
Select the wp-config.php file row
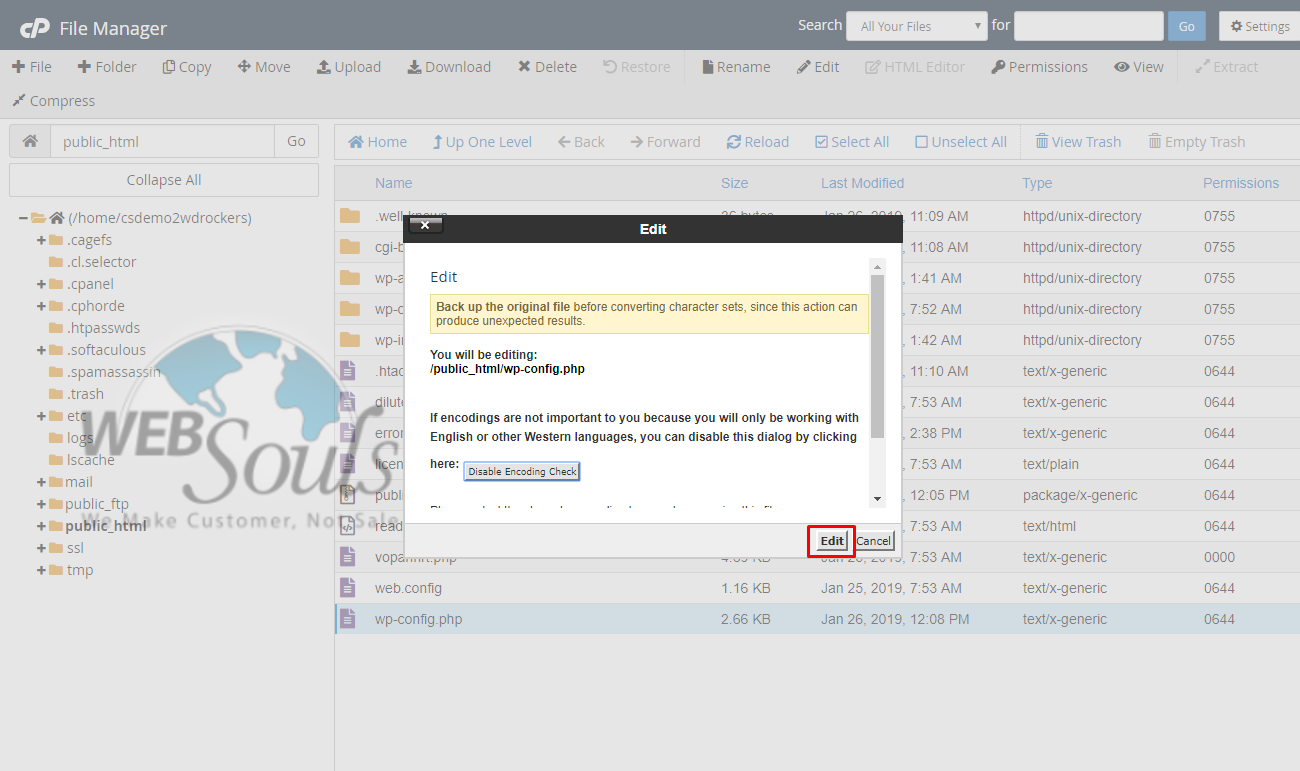817,619
